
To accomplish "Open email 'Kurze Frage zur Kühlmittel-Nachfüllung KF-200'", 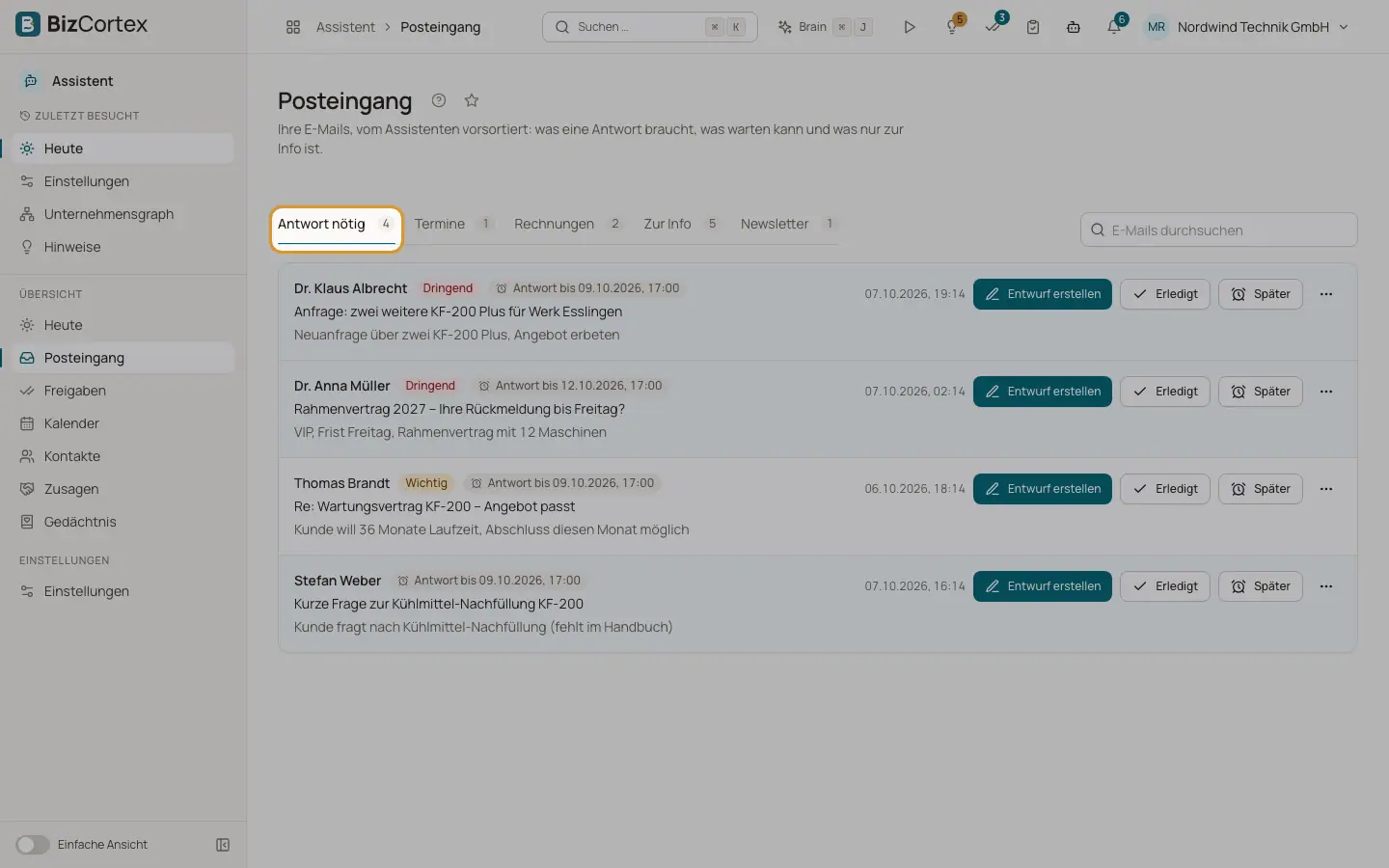I will click(439, 604).
